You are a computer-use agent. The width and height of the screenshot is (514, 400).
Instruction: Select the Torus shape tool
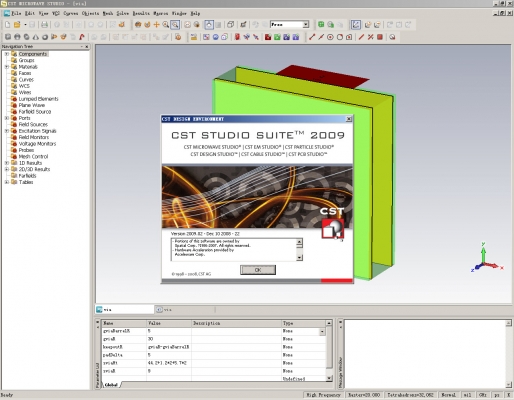click(45, 37)
